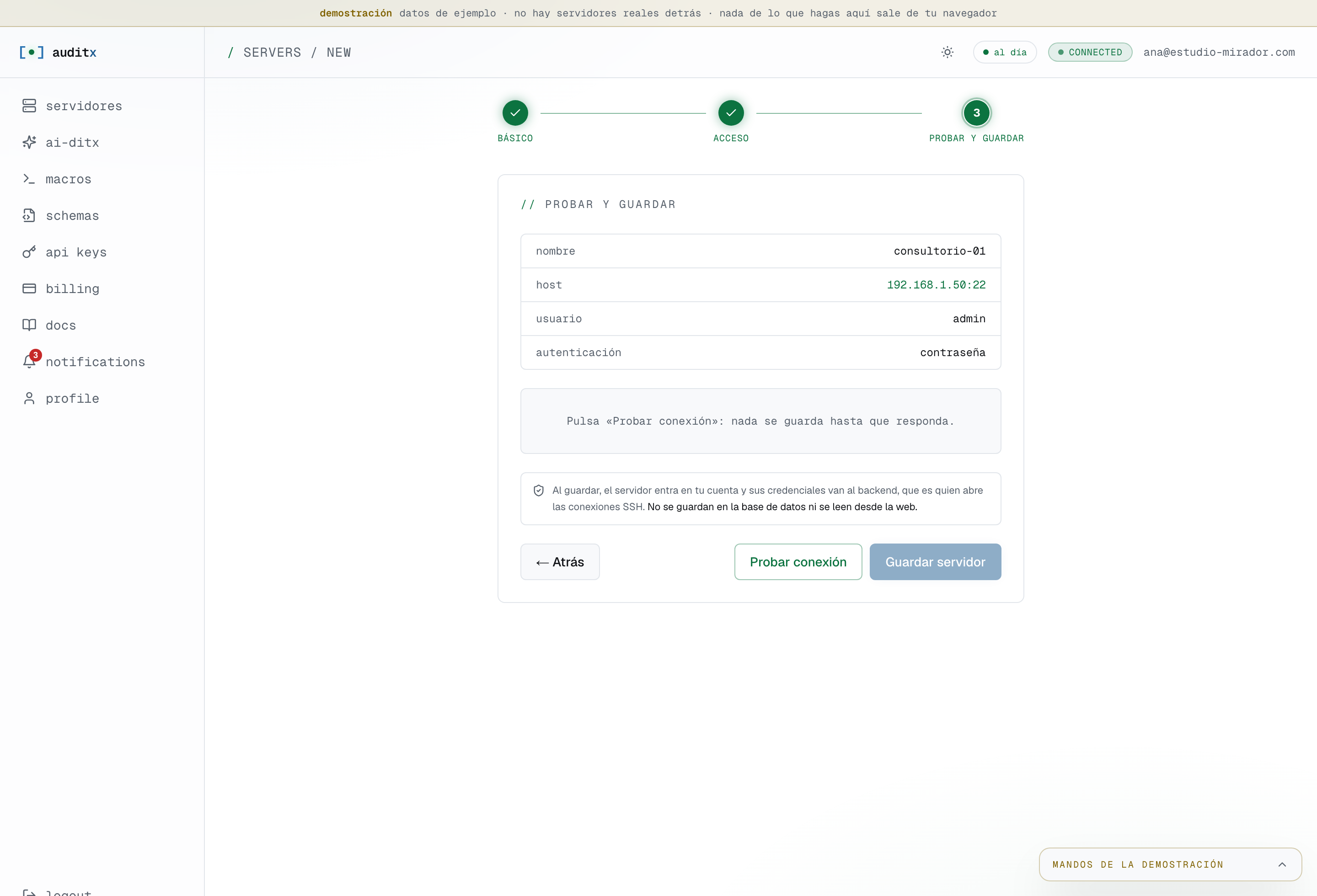Click the usuario value admin

coord(969,319)
